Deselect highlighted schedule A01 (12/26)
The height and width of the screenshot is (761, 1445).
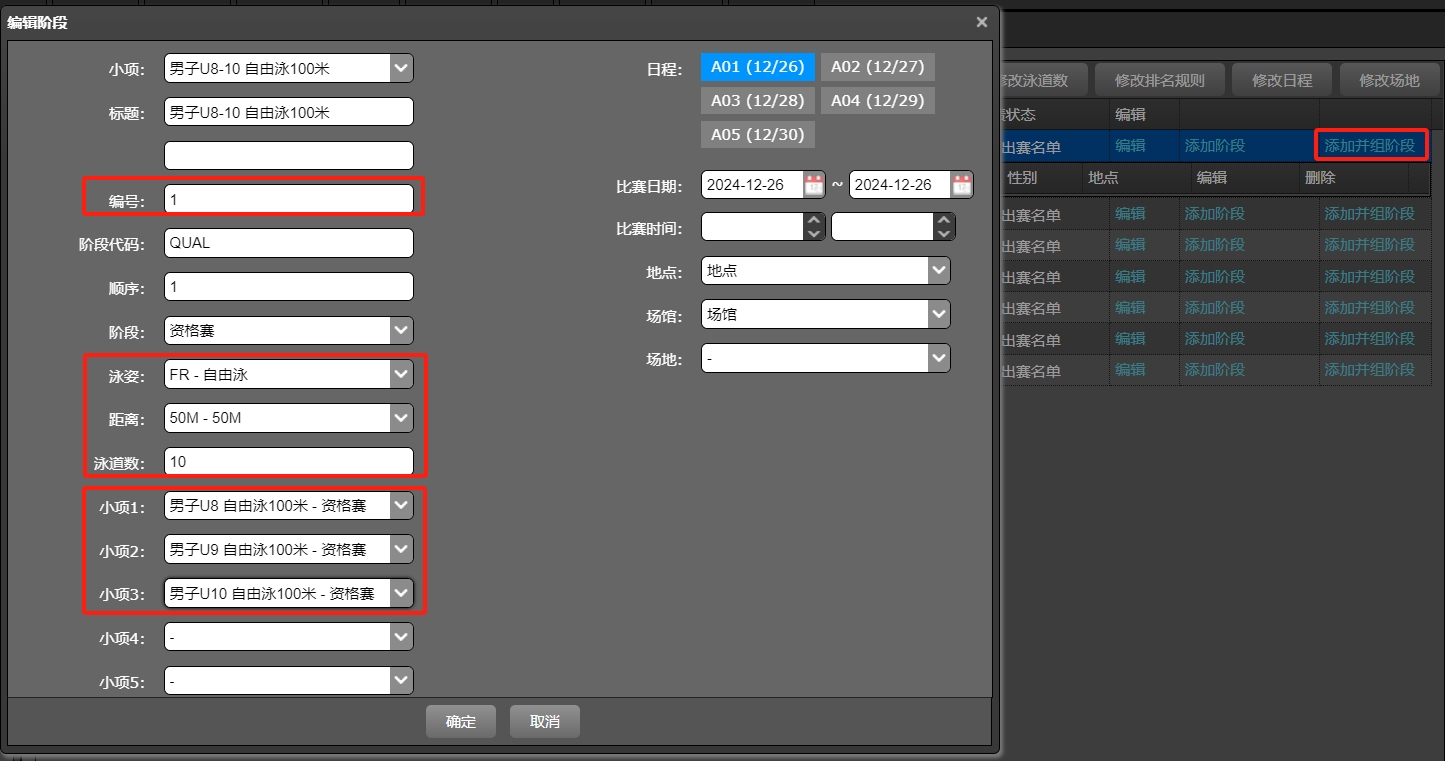(x=757, y=66)
